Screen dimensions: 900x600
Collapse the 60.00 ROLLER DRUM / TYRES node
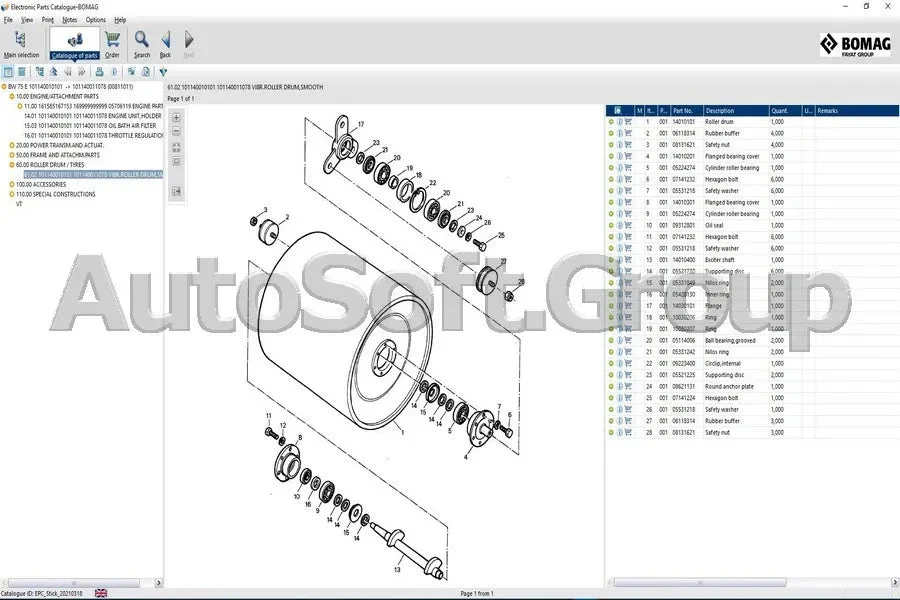click(11, 165)
